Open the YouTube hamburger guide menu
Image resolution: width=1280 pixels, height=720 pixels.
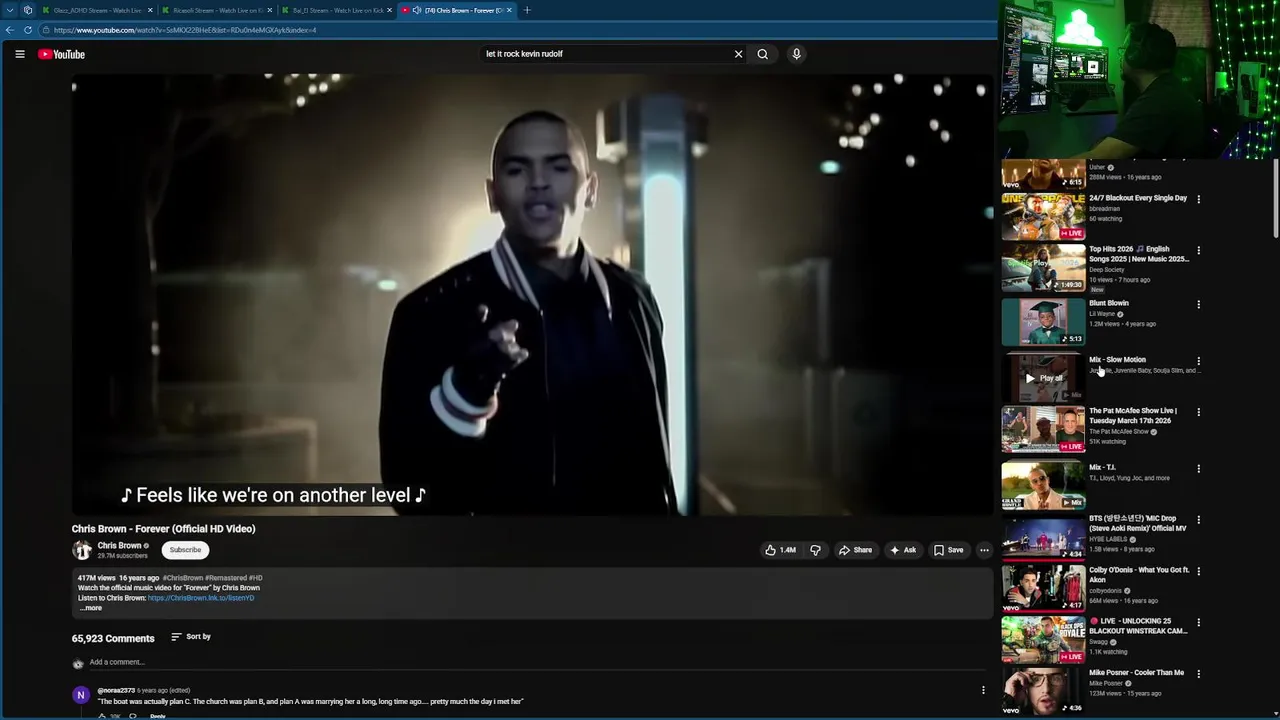click(x=19, y=54)
